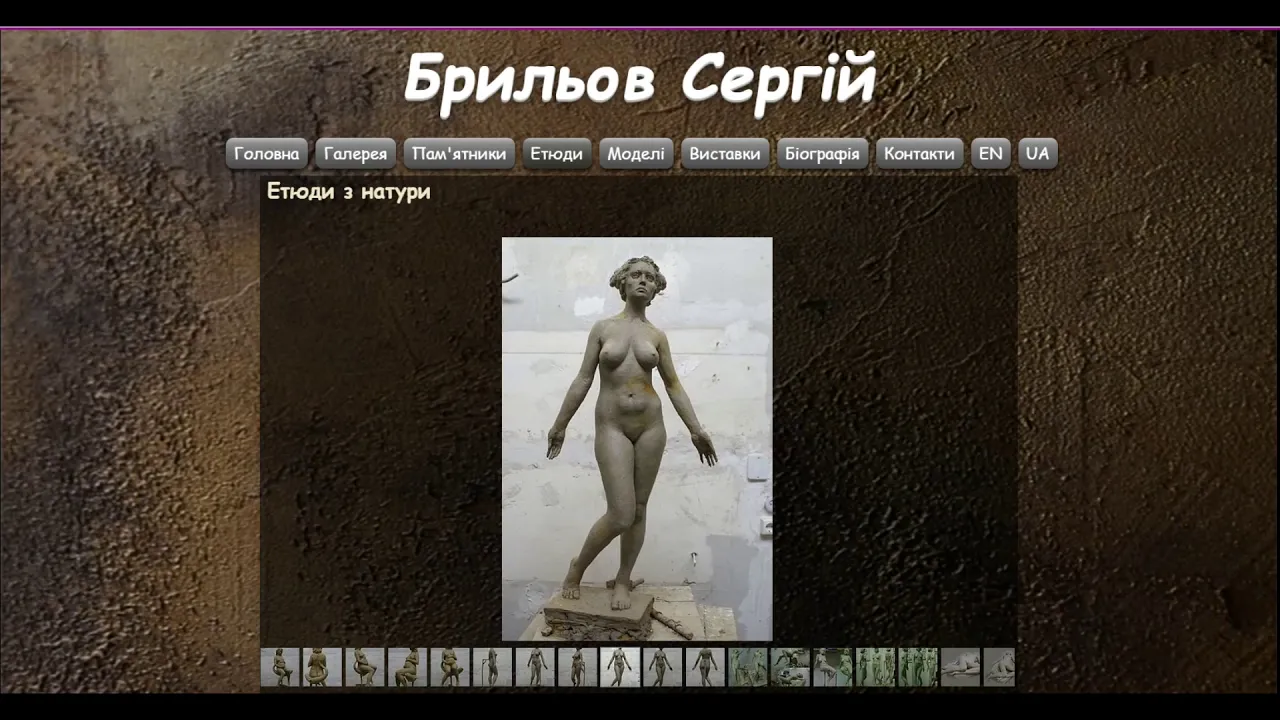Go to the Контакти page
Image resolution: width=1280 pixels, height=720 pixels.
pos(919,154)
